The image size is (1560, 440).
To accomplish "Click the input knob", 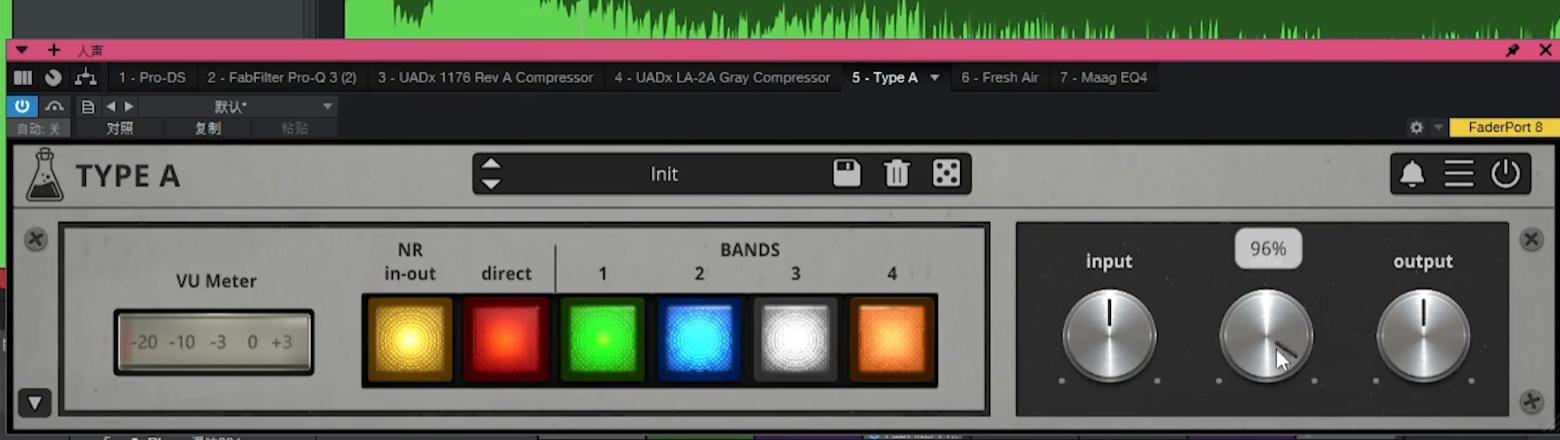I will point(1109,336).
